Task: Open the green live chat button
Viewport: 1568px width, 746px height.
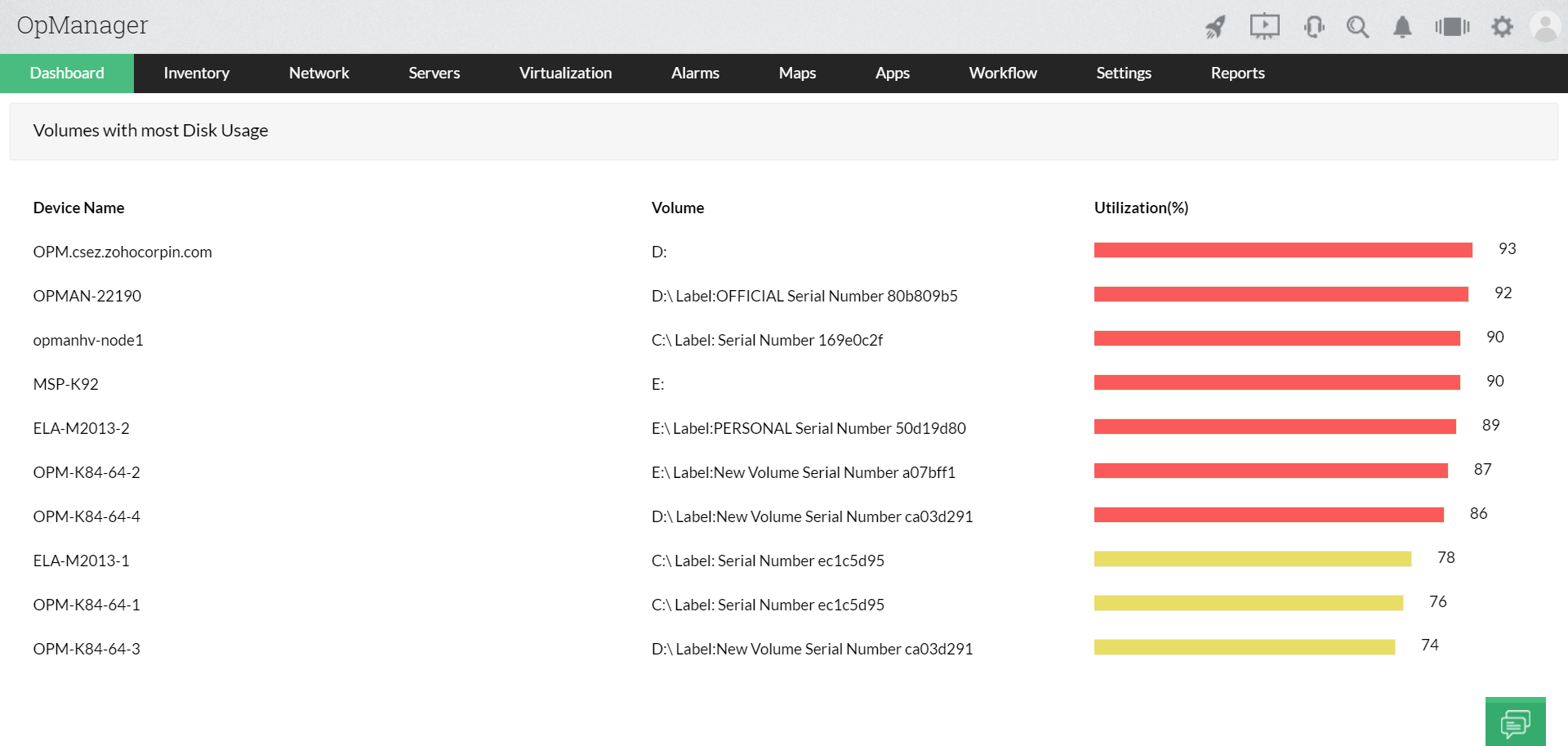Action: coord(1515,721)
